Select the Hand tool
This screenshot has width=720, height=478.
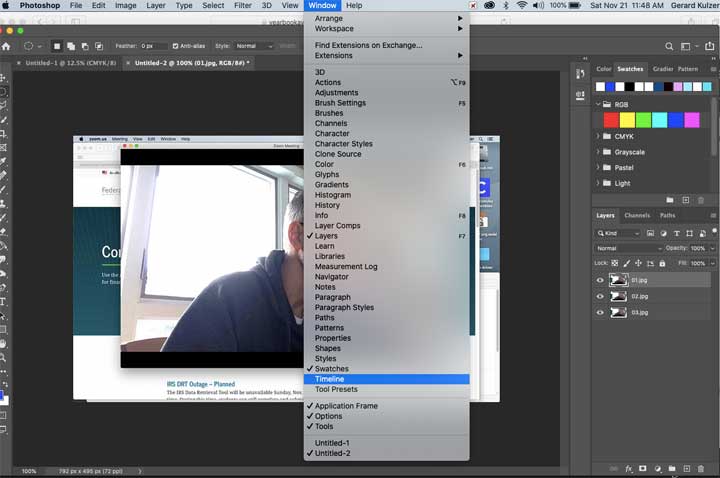3,343
